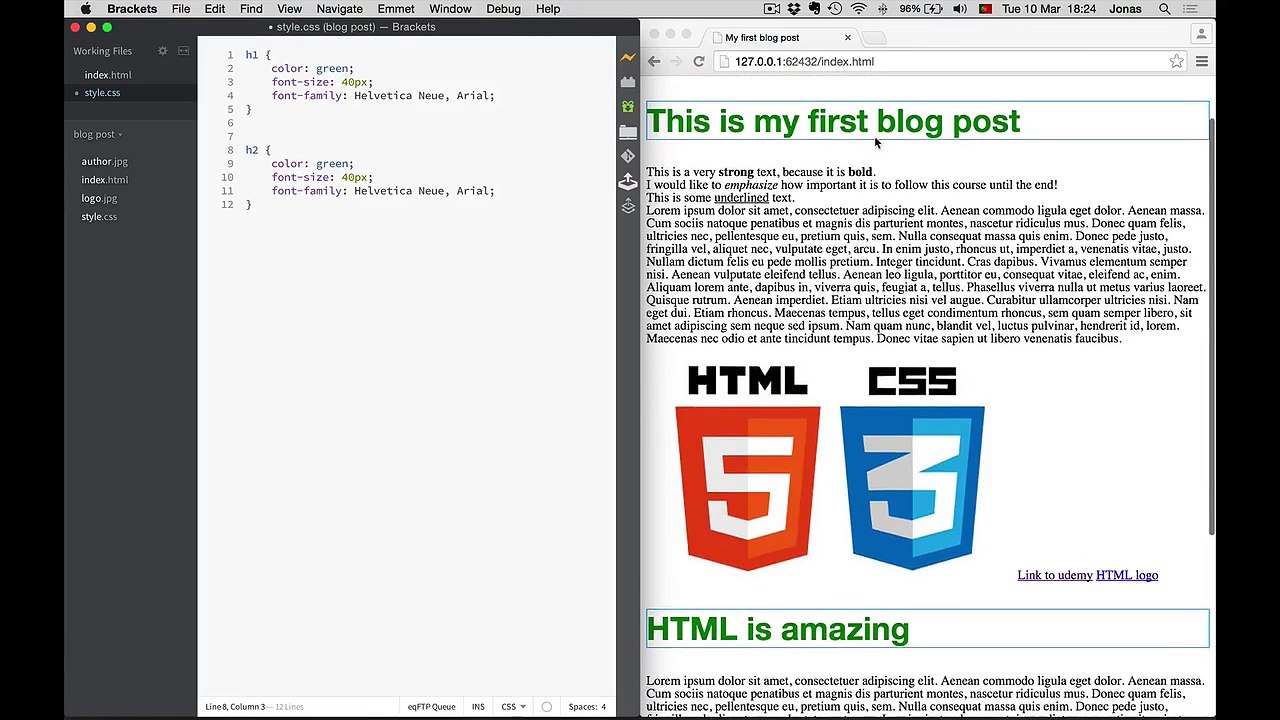Open the View menu
The image size is (1280, 720).
289,9
